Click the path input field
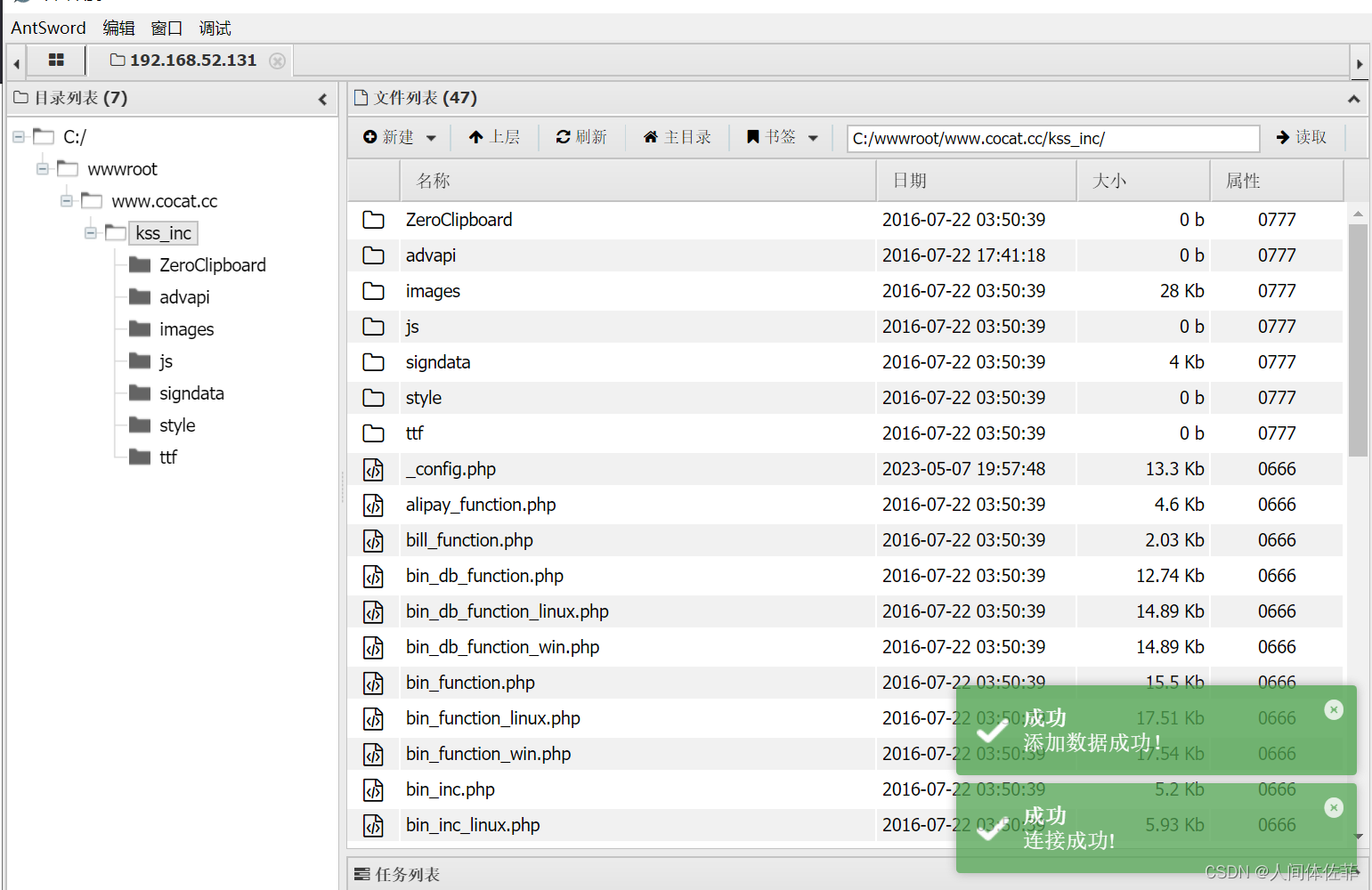Image resolution: width=1372 pixels, height=890 pixels. 1053,138
